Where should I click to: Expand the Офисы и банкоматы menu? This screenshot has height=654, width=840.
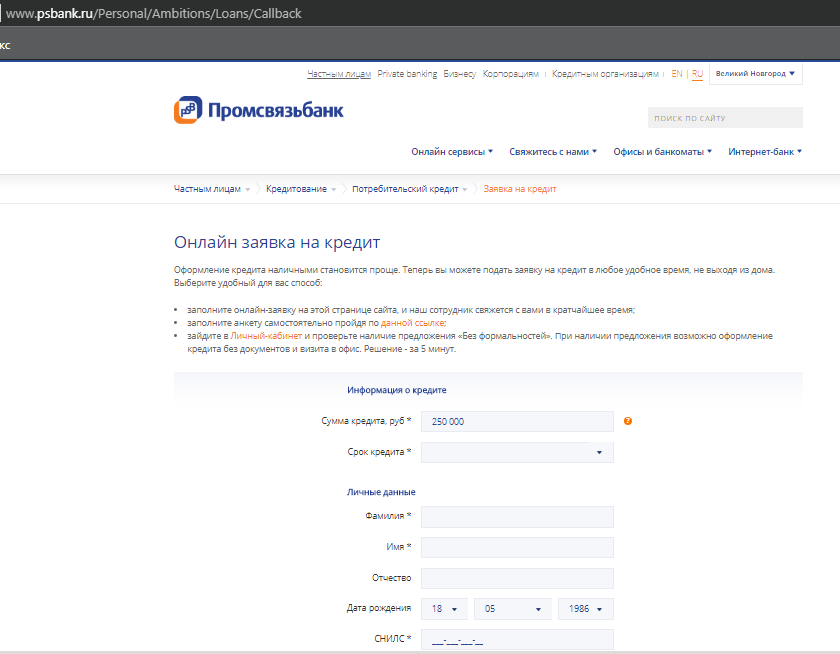pos(662,152)
